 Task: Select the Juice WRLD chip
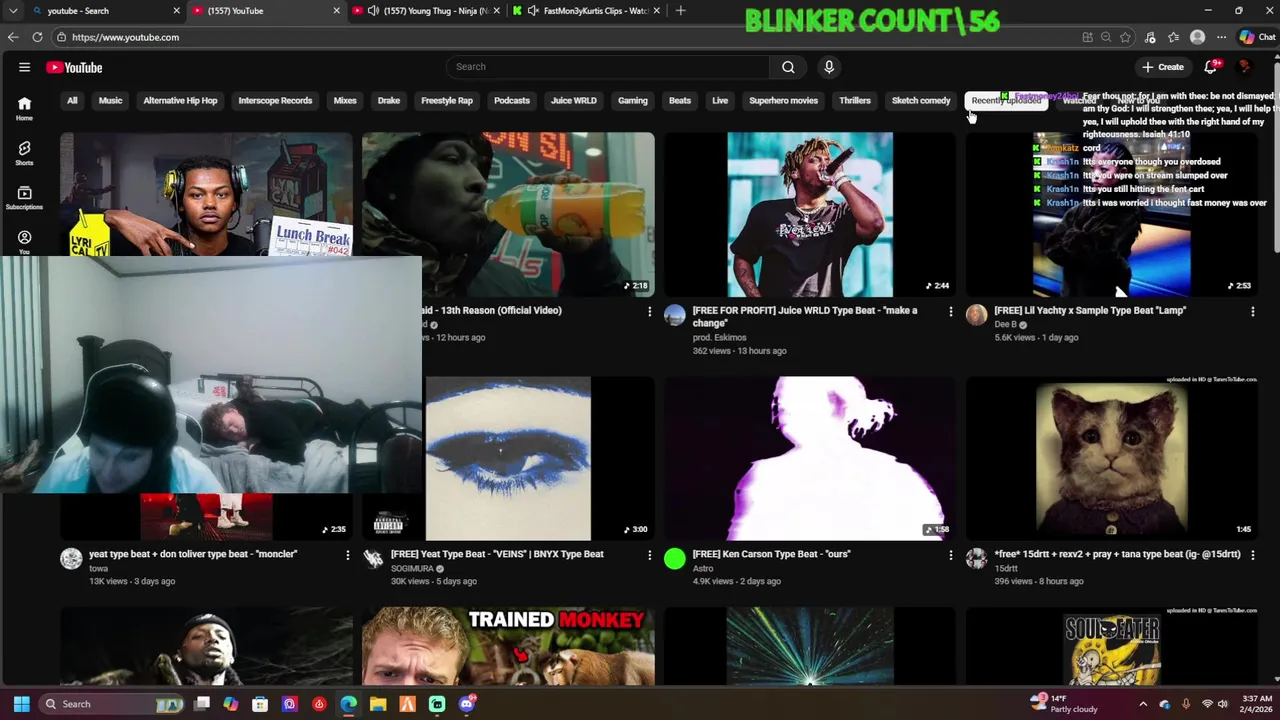pyautogui.click(x=573, y=101)
